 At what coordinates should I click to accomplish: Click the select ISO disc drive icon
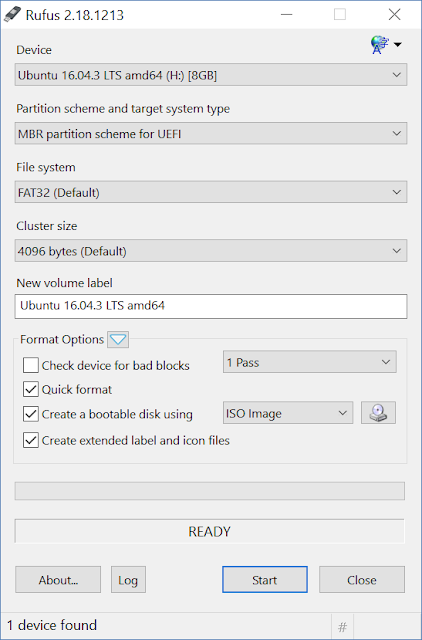[x=378, y=413]
